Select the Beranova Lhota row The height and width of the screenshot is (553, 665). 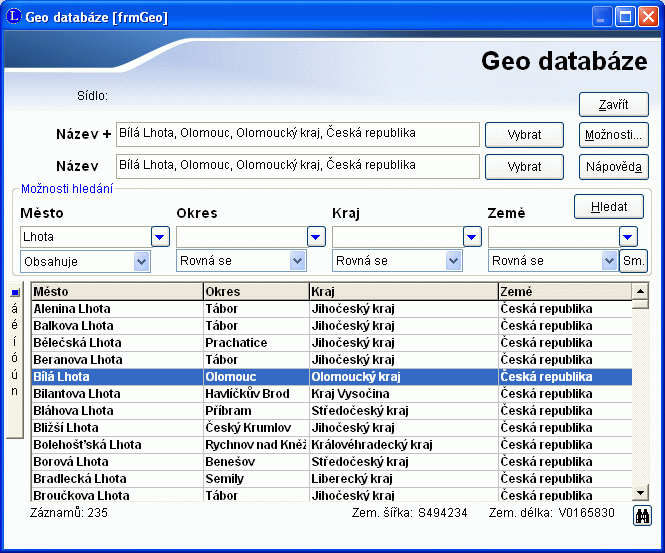coord(332,360)
